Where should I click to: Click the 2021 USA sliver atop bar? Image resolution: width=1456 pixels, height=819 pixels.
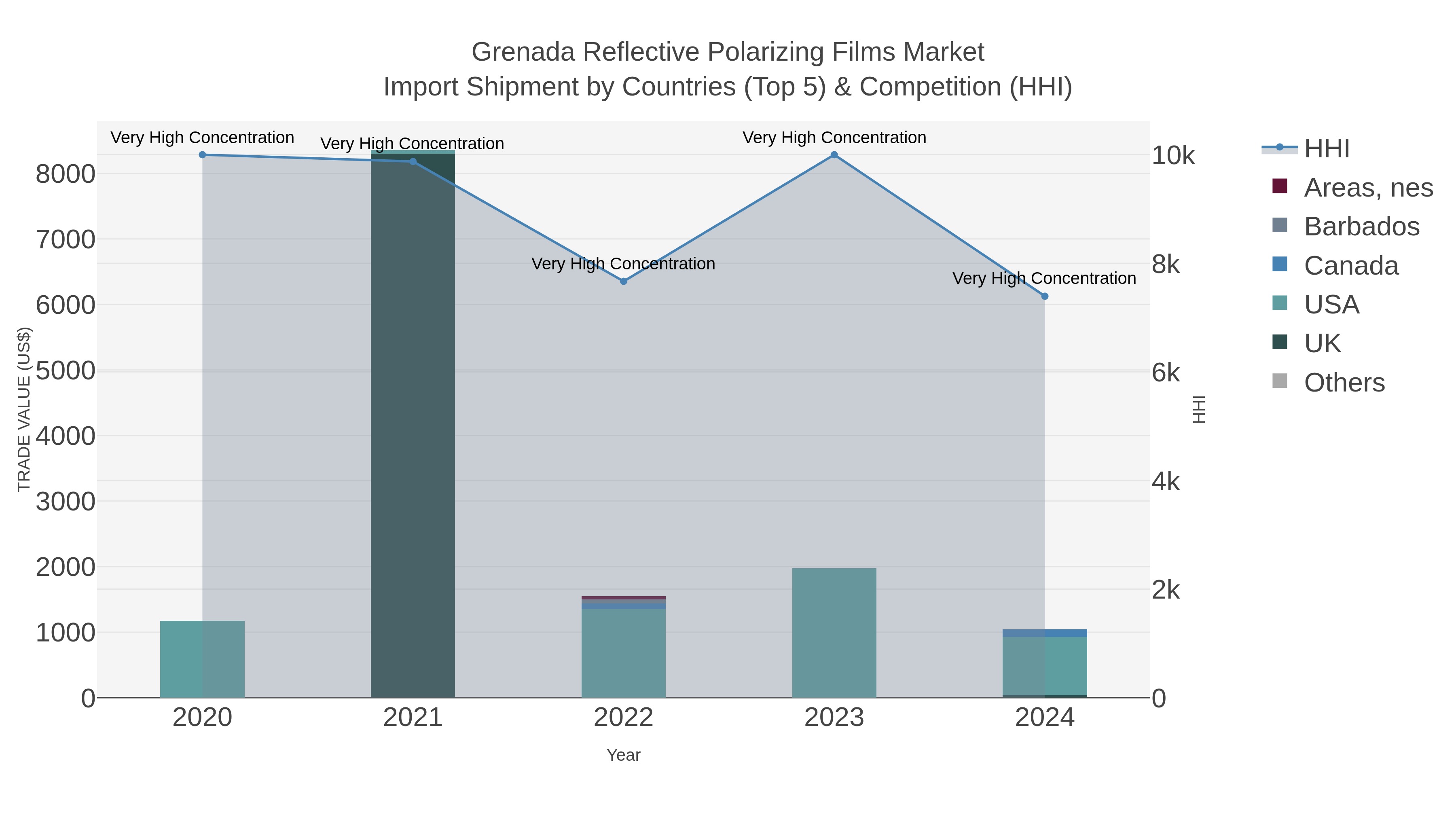click(413, 152)
